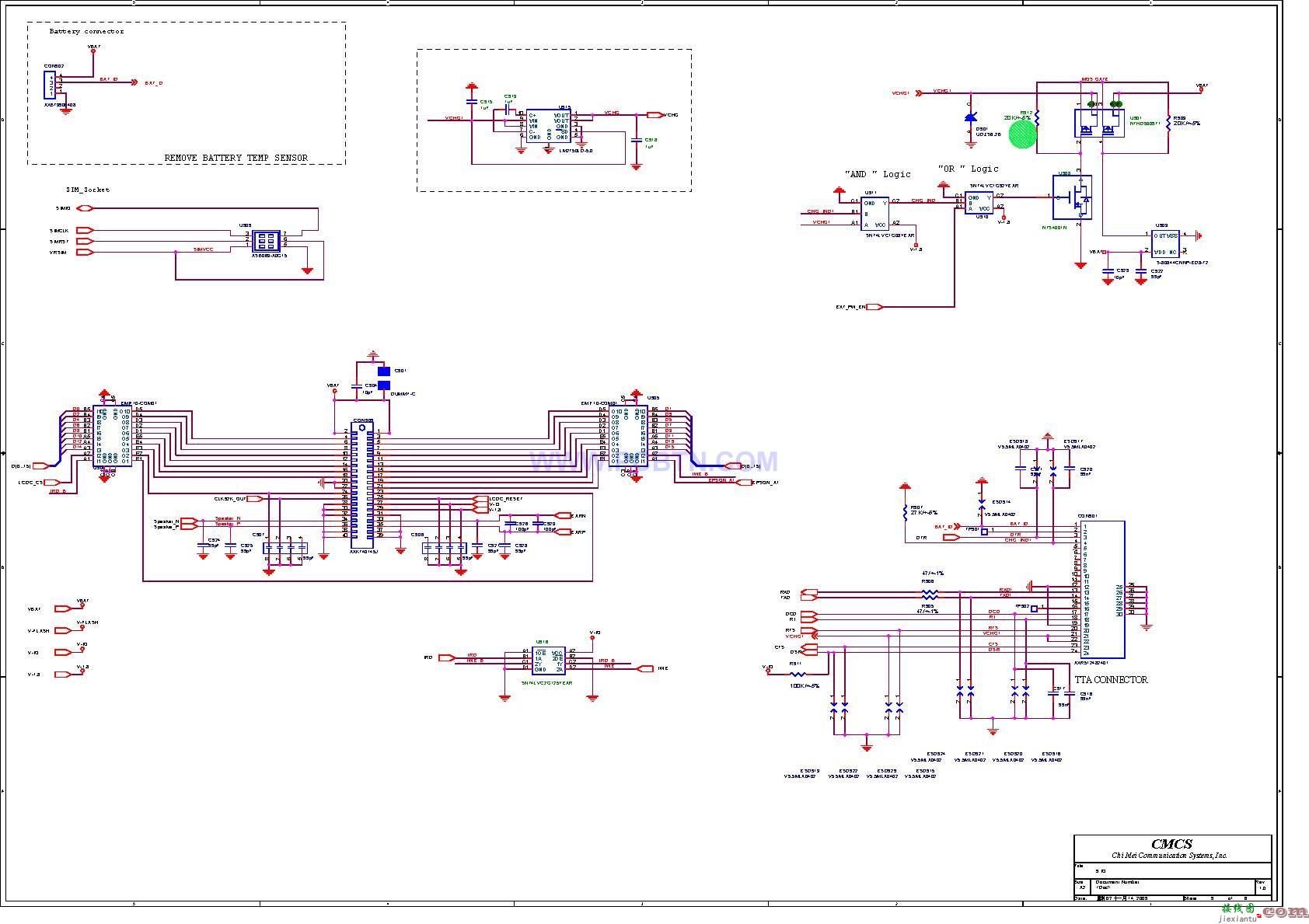Image resolution: width=1309 pixels, height=924 pixels.
Task: Click the SIMCLK port symbol
Action: (x=85, y=230)
